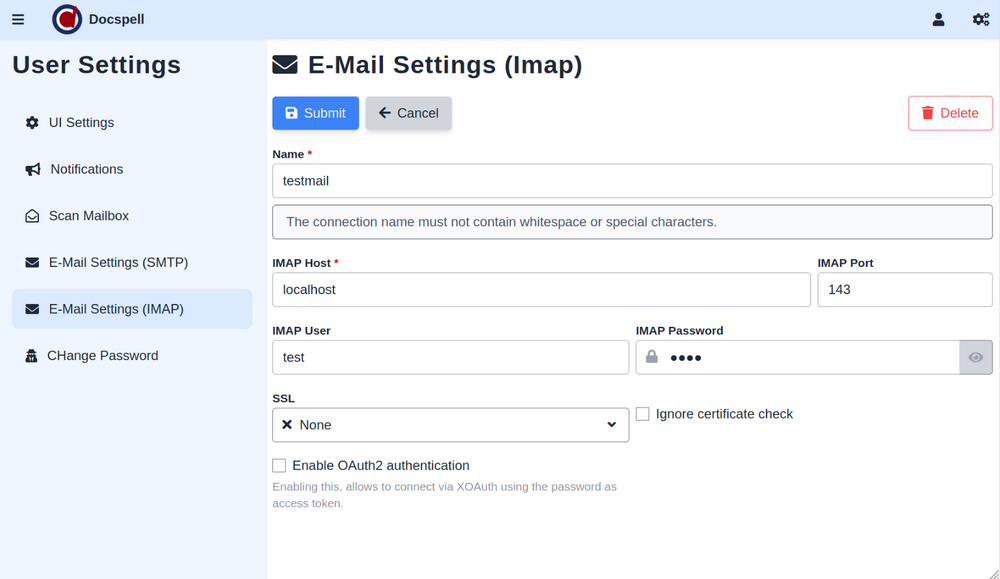
Task: Click the IMAP Host input field
Action: [x=540, y=290]
